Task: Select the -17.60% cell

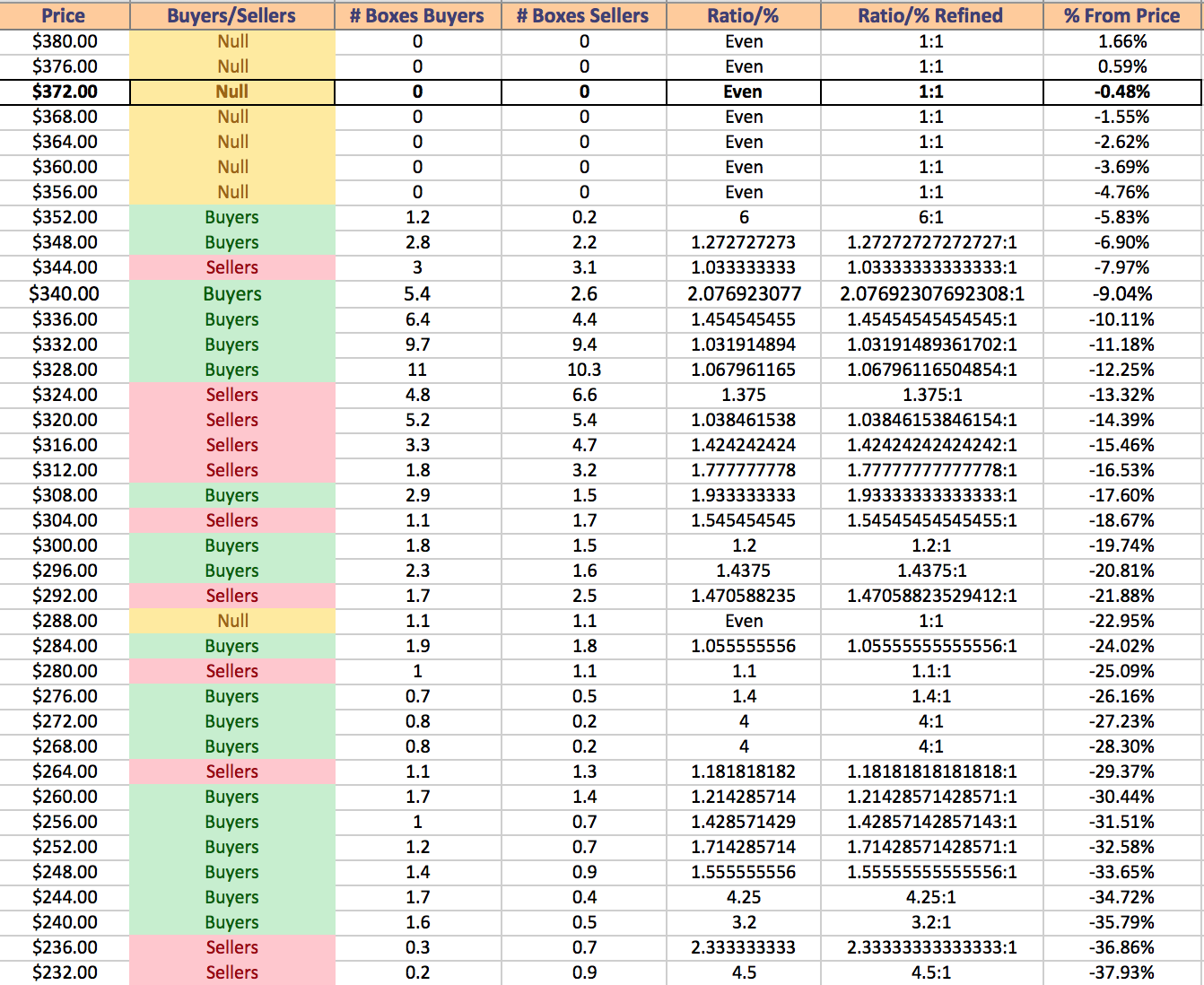Action: point(1122,495)
